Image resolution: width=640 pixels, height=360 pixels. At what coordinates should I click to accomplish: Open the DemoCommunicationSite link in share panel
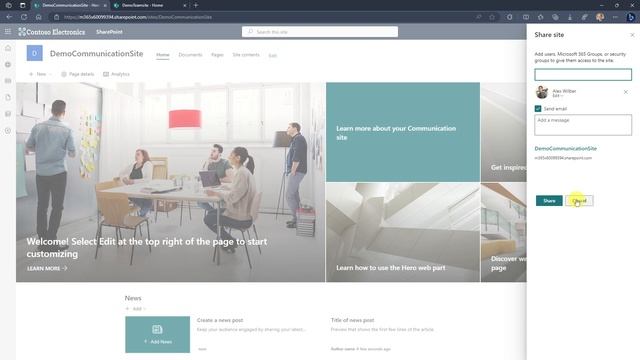[x=565, y=149]
